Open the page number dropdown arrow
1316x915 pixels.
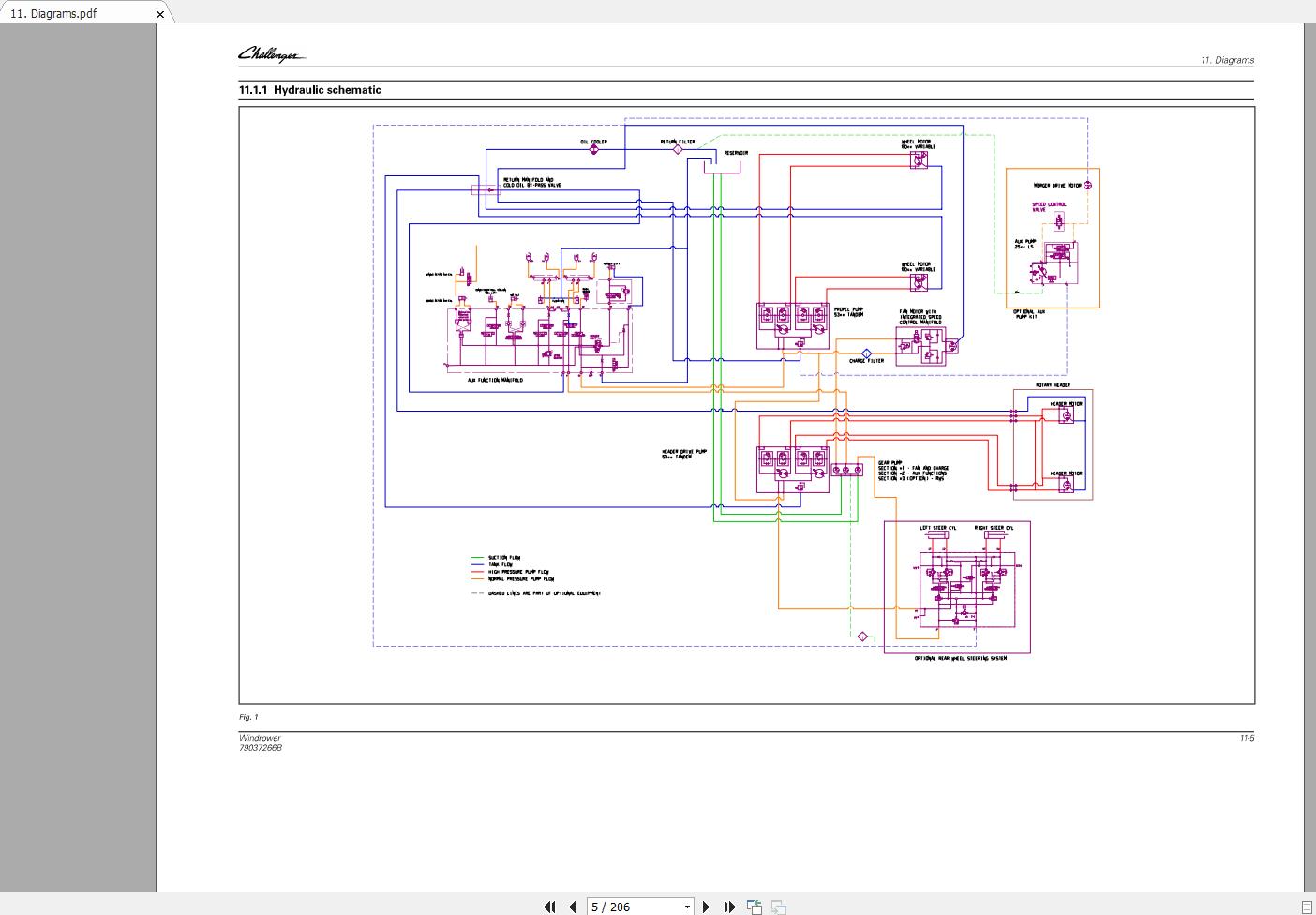pos(687,907)
